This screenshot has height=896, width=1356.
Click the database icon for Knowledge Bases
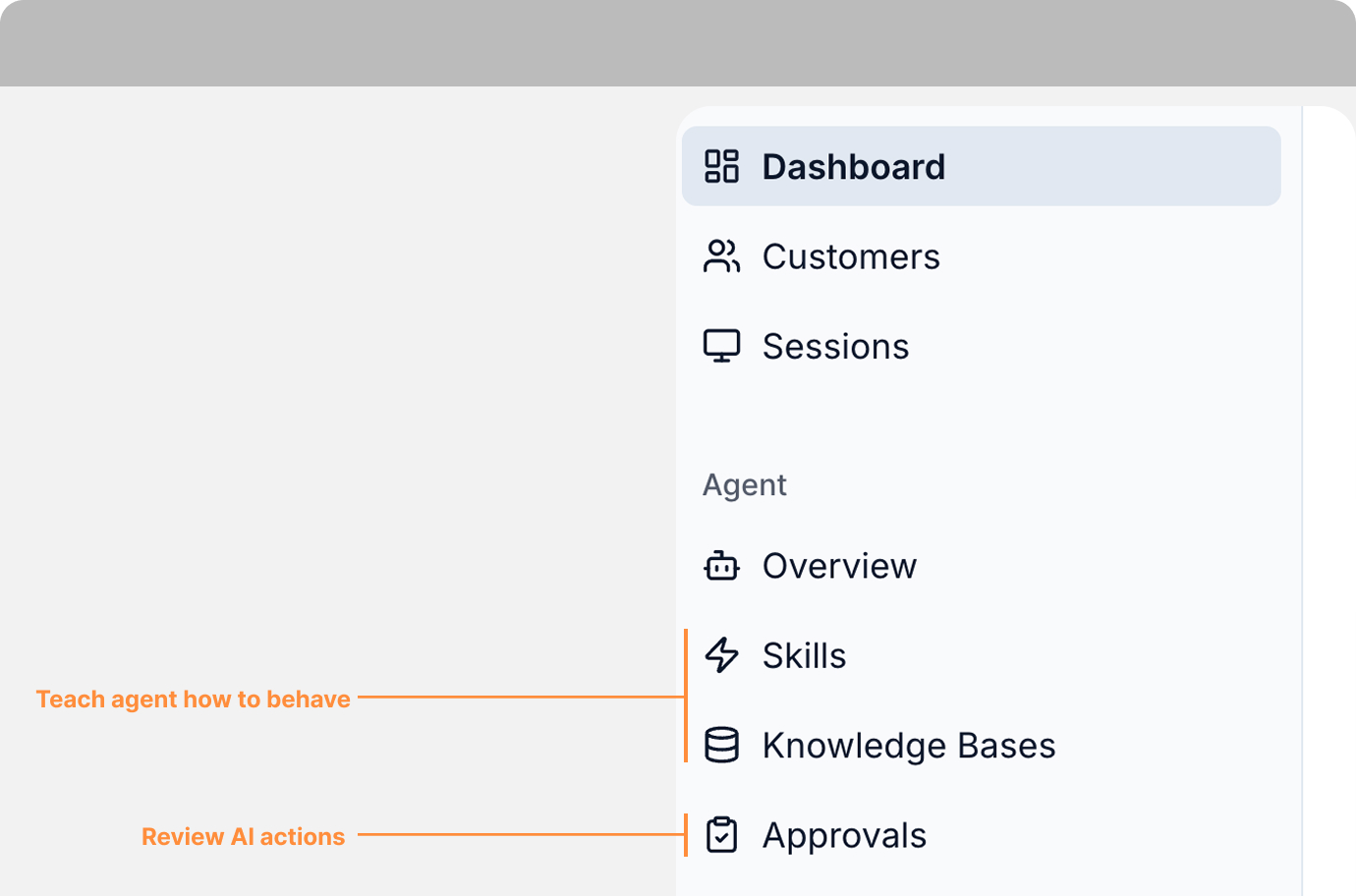[722, 745]
